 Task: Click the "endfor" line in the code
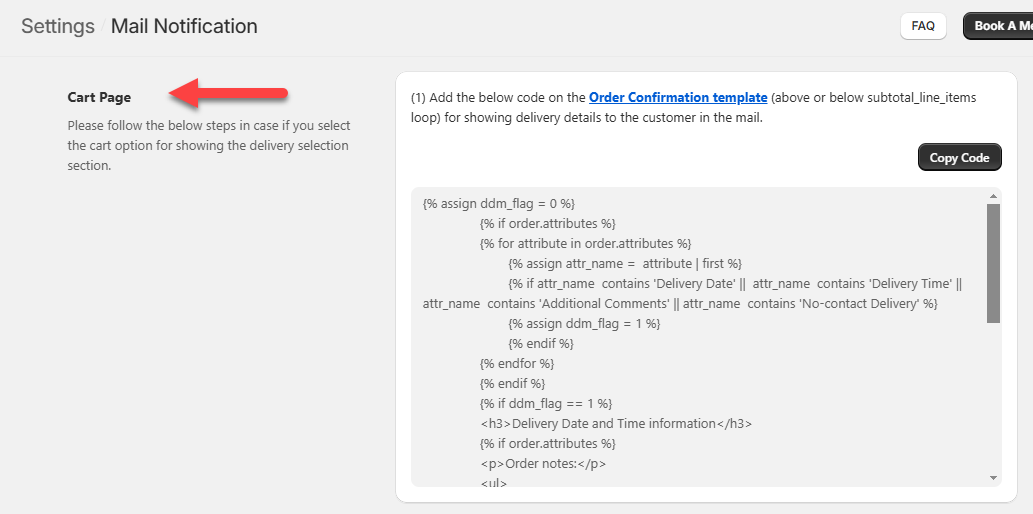pos(517,363)
